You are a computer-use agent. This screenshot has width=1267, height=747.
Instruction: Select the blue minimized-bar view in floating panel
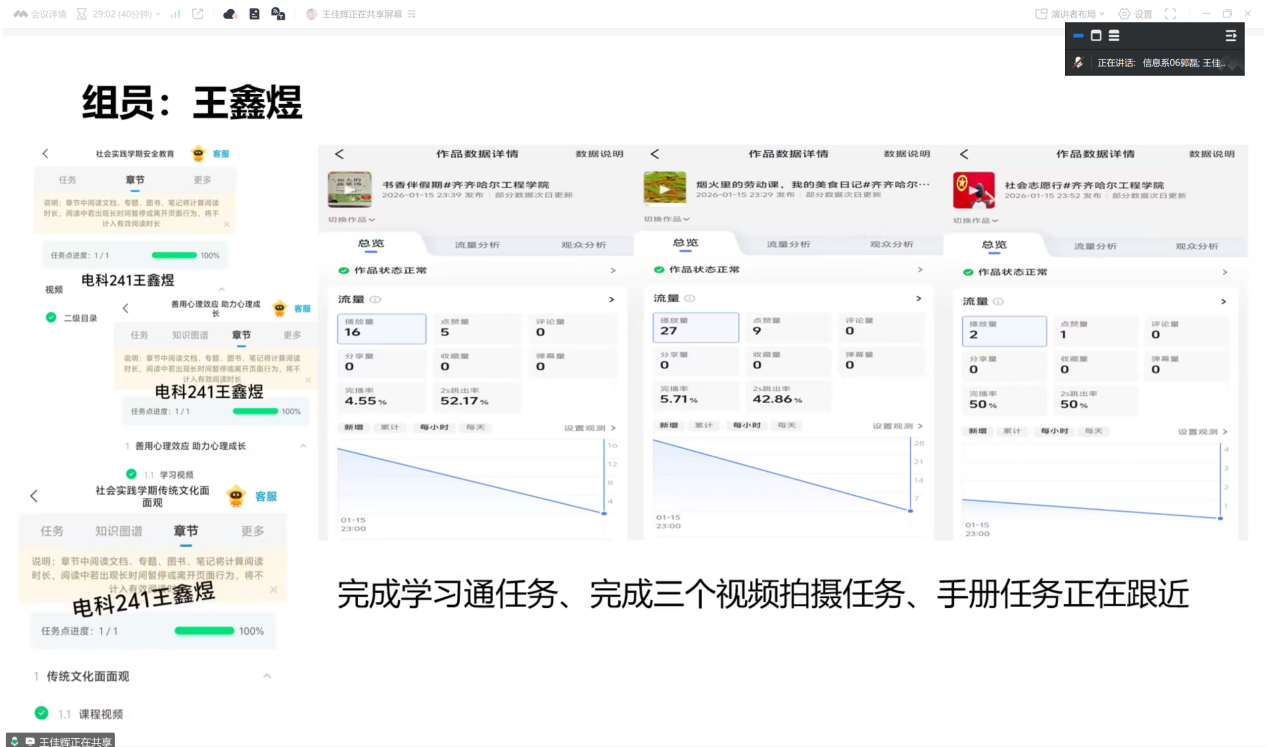coord(1078,36)
